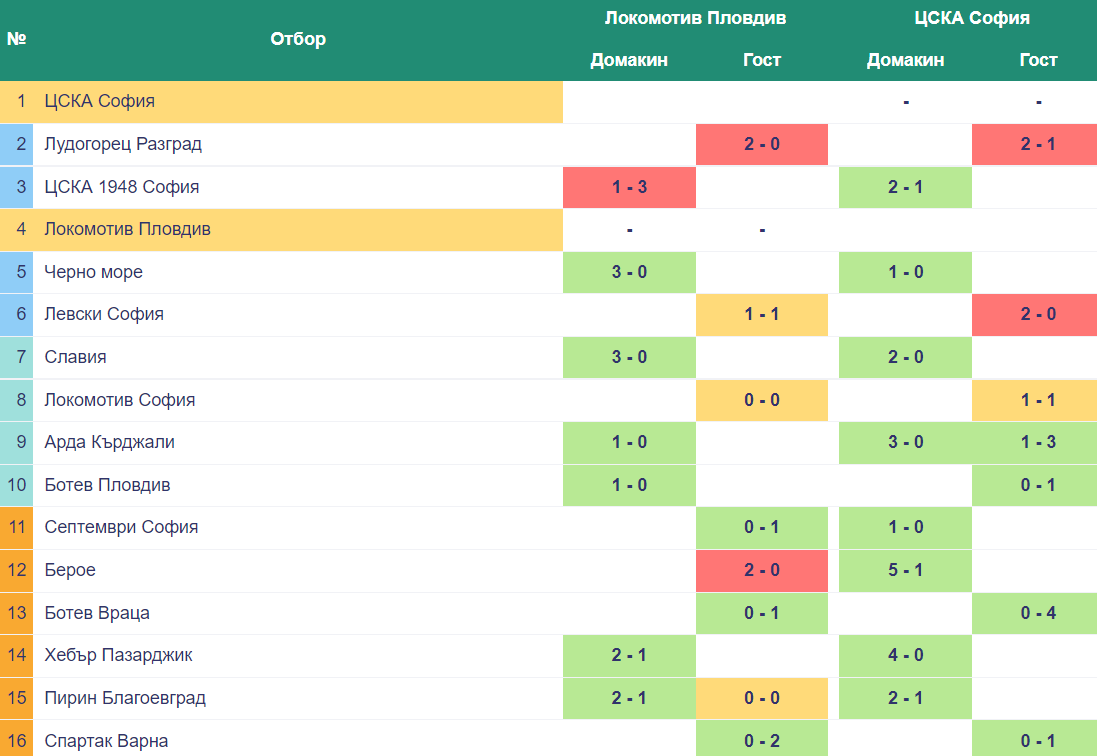The image size is (1097, 756).
Task: Select team row Локомотив София
Action: (x=548, y=400)
